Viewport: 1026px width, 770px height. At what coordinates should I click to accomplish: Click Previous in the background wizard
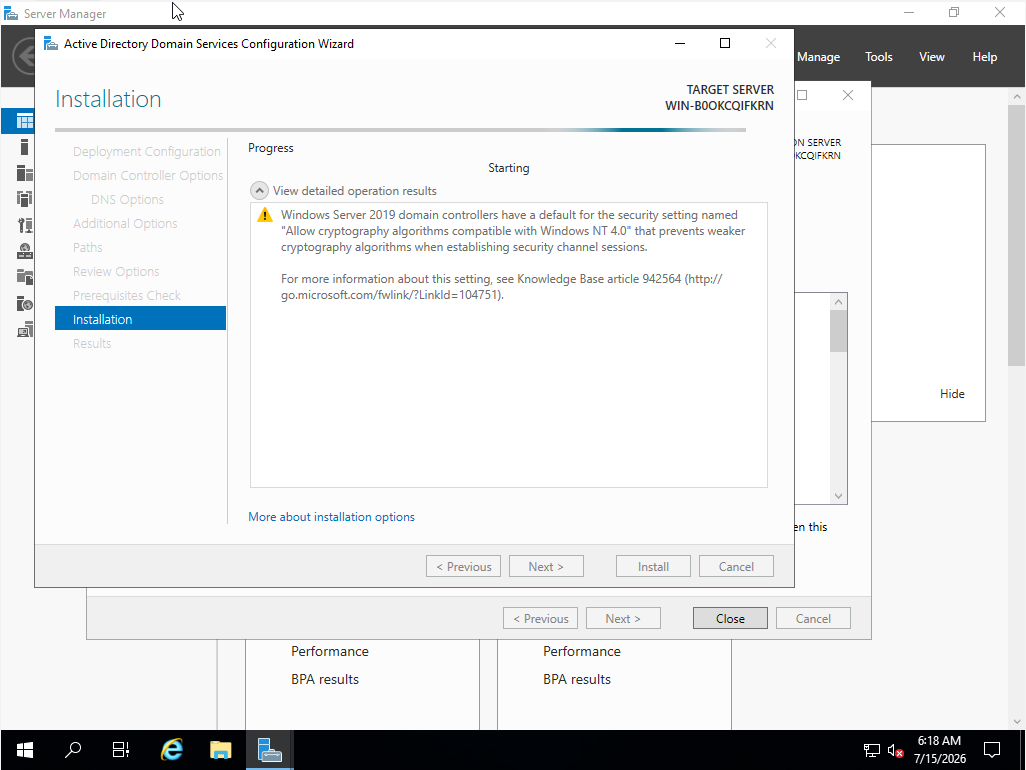click(x=540, y=619)
